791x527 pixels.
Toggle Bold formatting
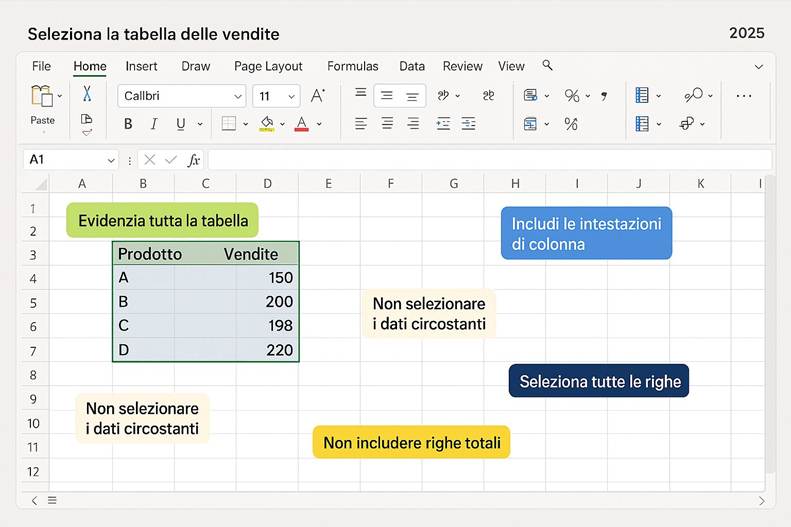(128, 124)
